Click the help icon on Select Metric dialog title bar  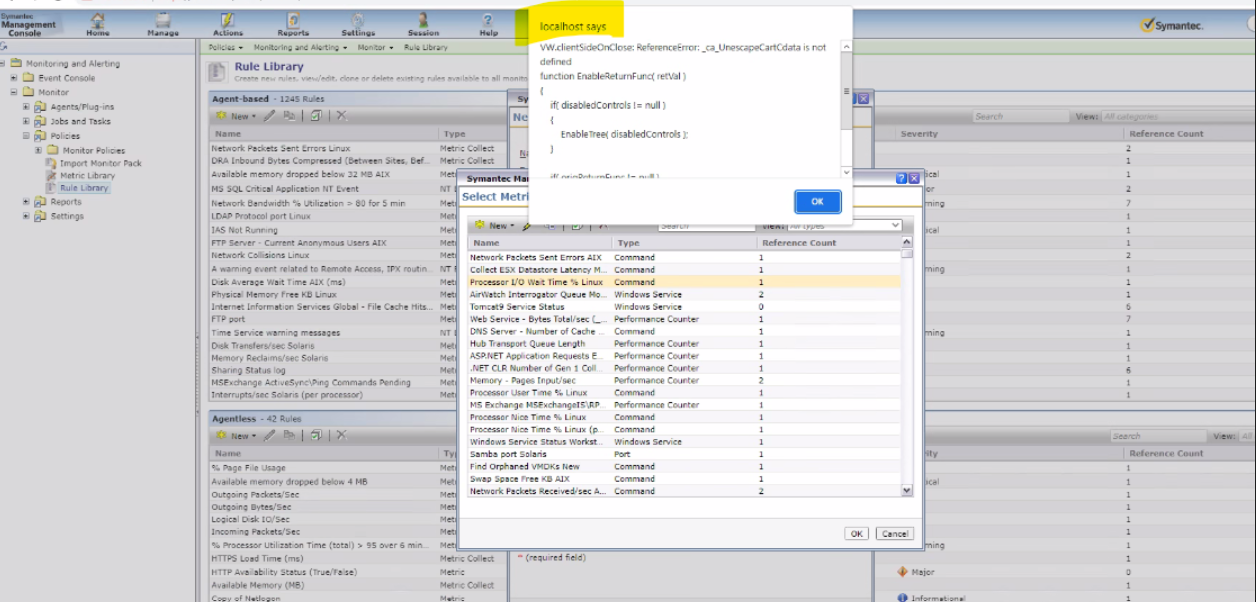pyautogui.click(x=901, y=178)
